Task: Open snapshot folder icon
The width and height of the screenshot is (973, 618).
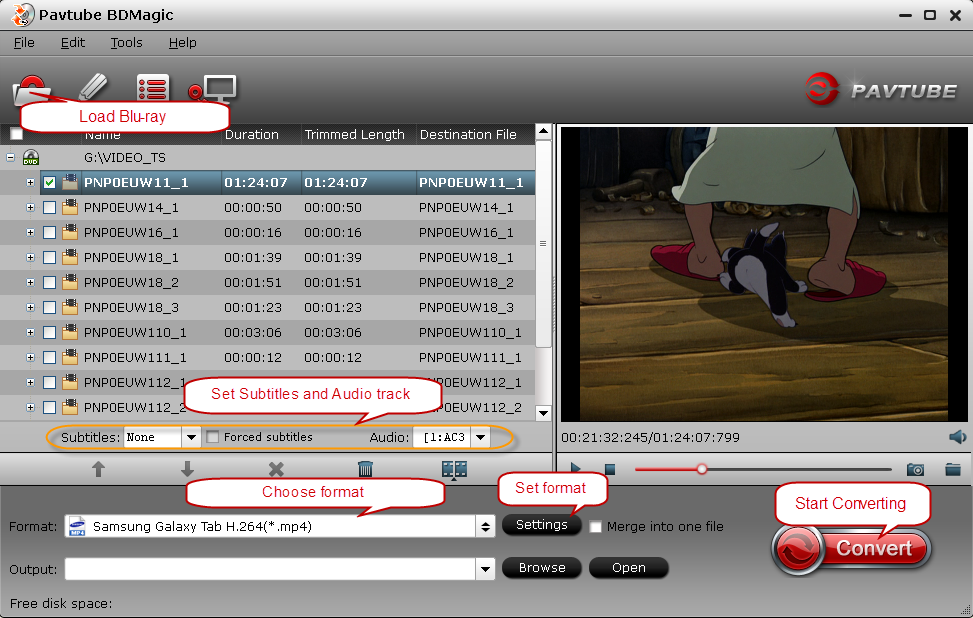Action: coord(953,470)
